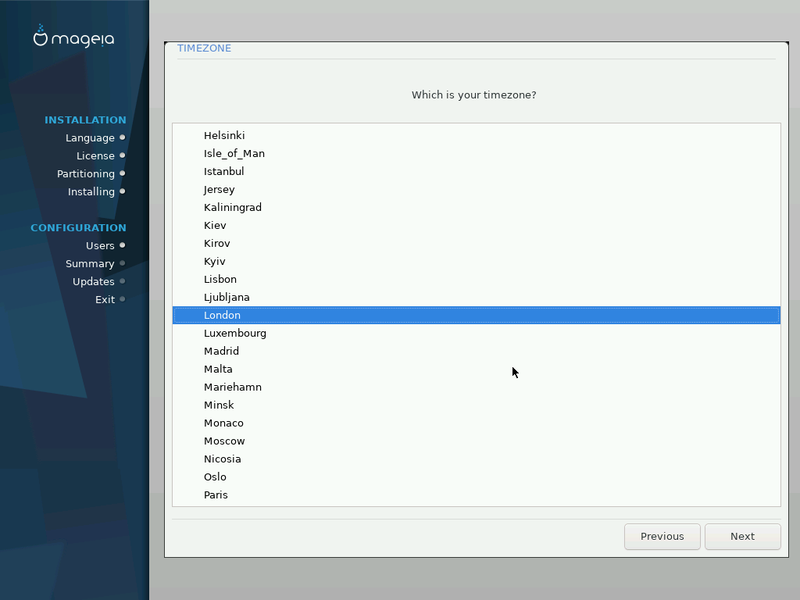Select the highlighted London row
Screen dimensions: 800x600
[477, 315]
